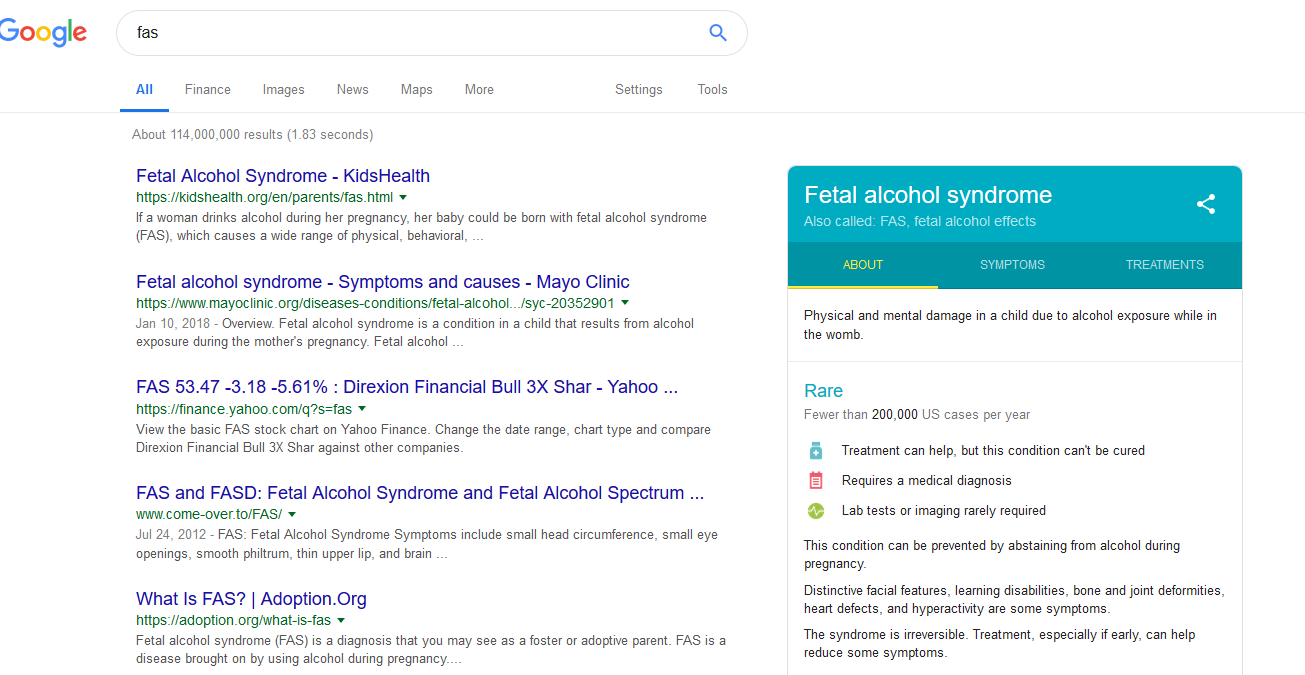The height and width of the screenshot is (675, 1305).
Task: Open FAS and FASD Fetal Alcohol Spectrum result
Action: (x=420, y=493)
